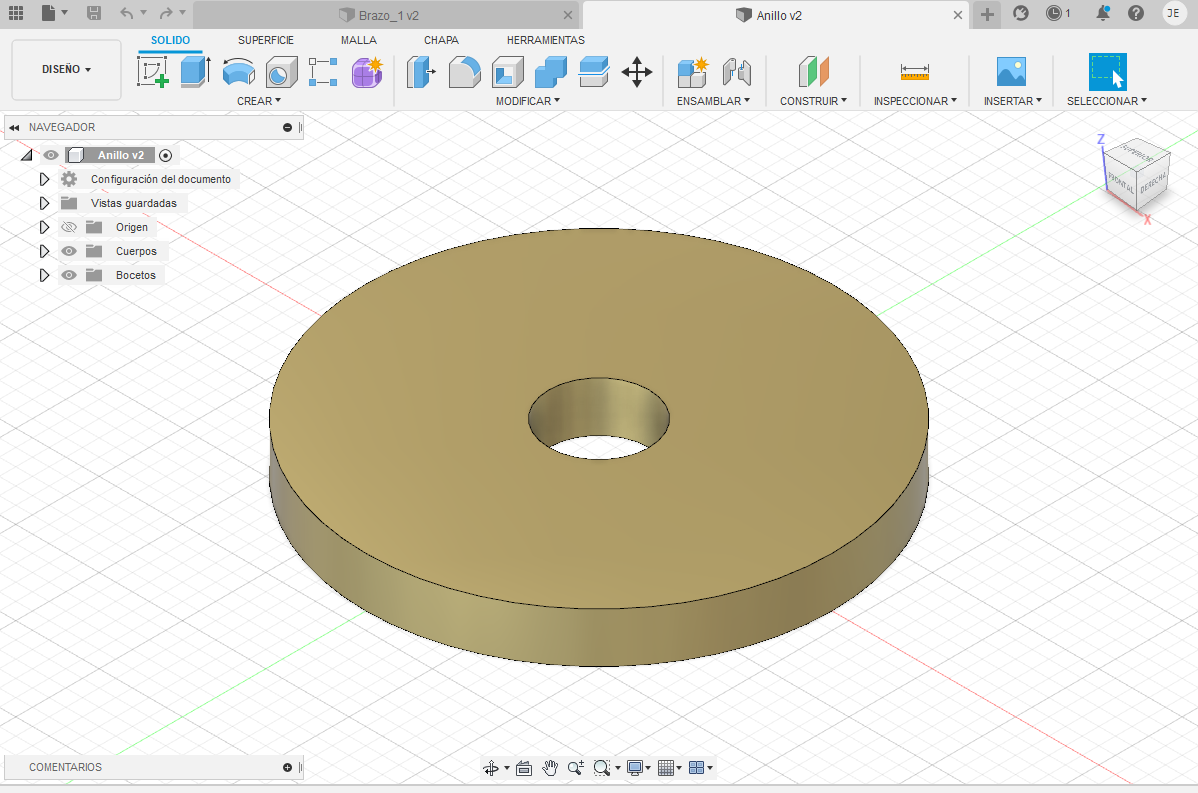Select the Offset Face tool
Image resolution: width=1198 pixels, height=793 pixels.
(594, 73)
